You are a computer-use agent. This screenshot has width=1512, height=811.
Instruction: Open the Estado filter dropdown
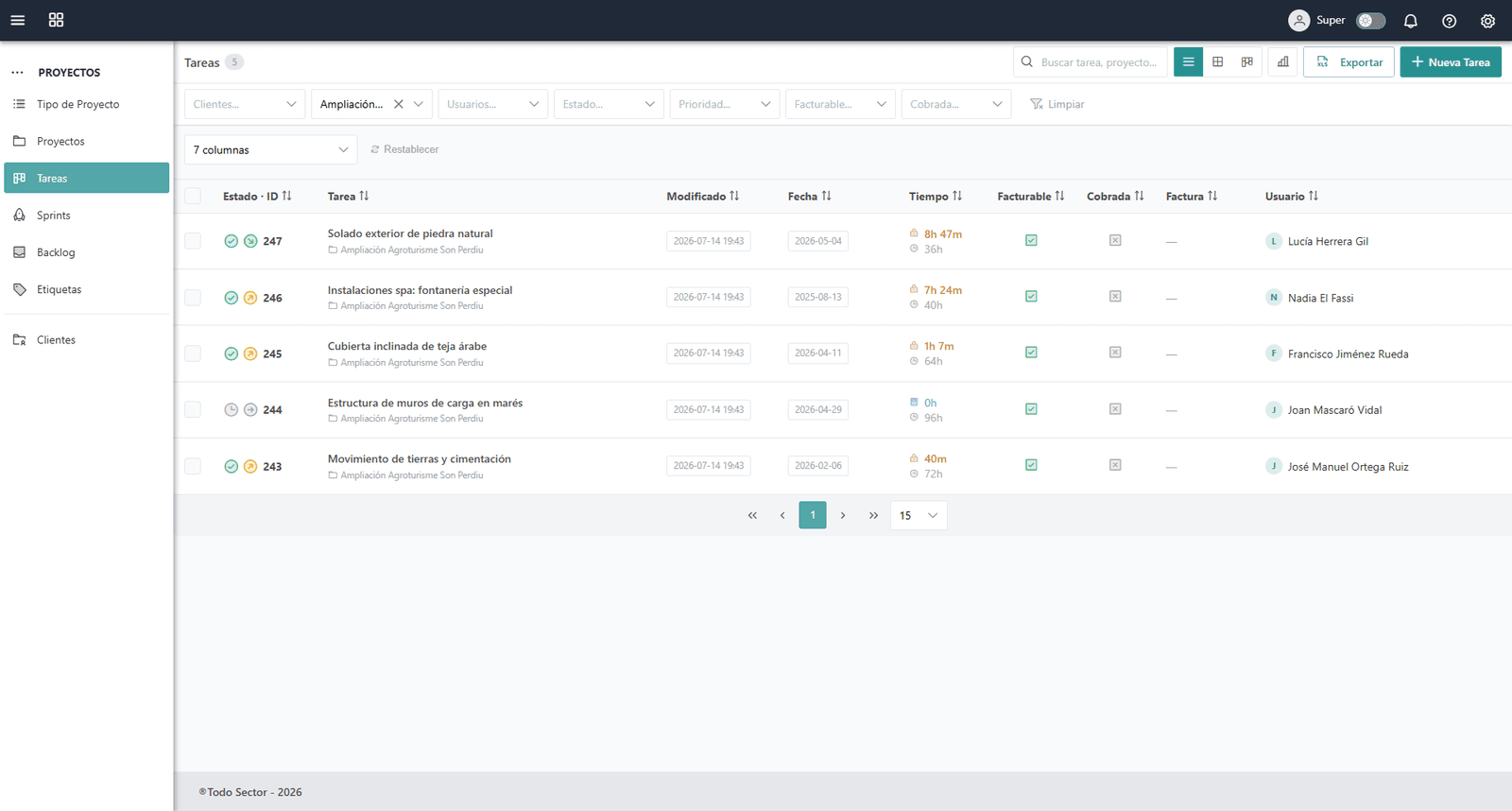[x=609, y=104]
